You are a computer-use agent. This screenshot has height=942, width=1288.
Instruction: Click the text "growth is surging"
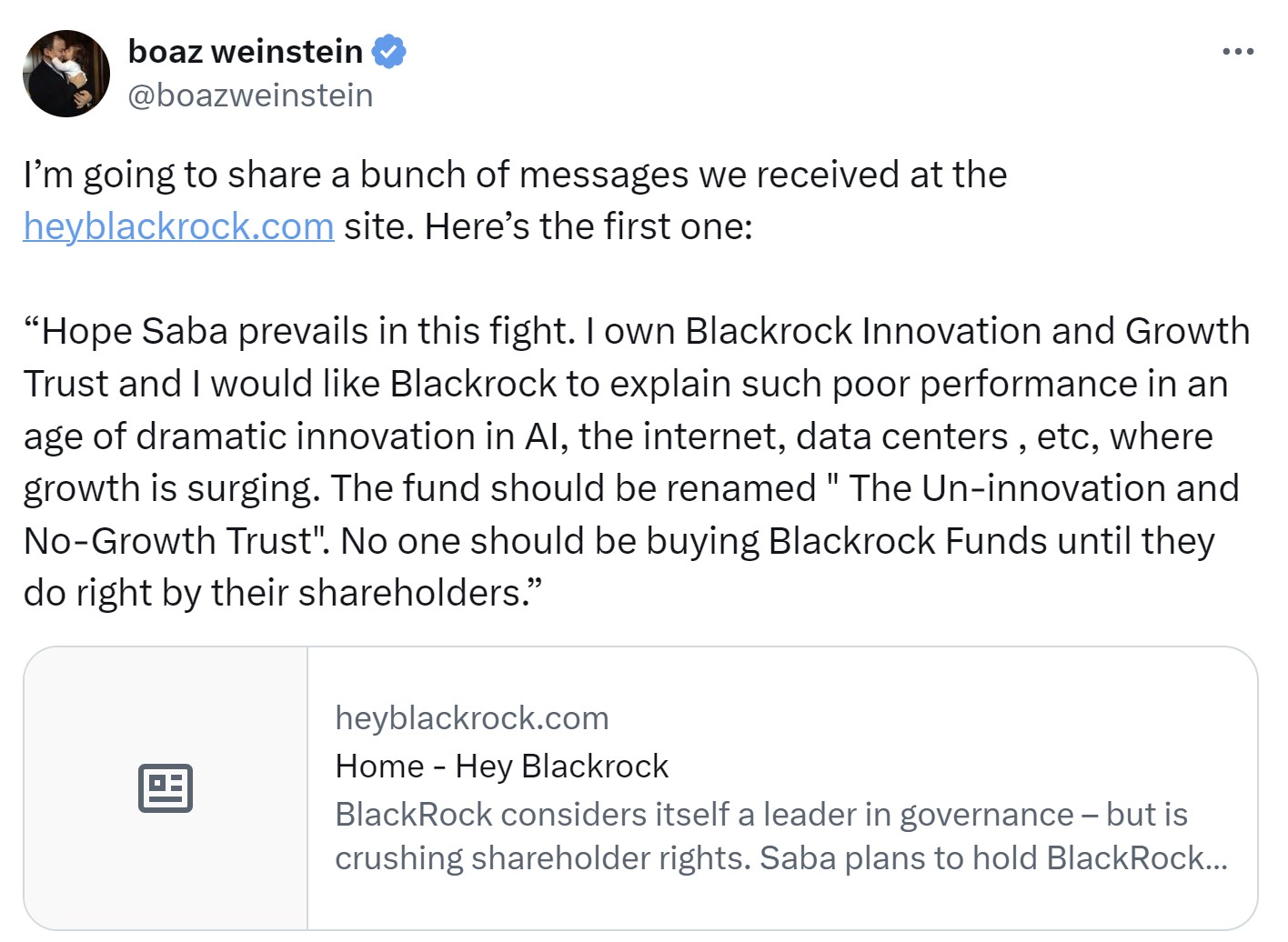pyautogui.click(x=171, y=488)
